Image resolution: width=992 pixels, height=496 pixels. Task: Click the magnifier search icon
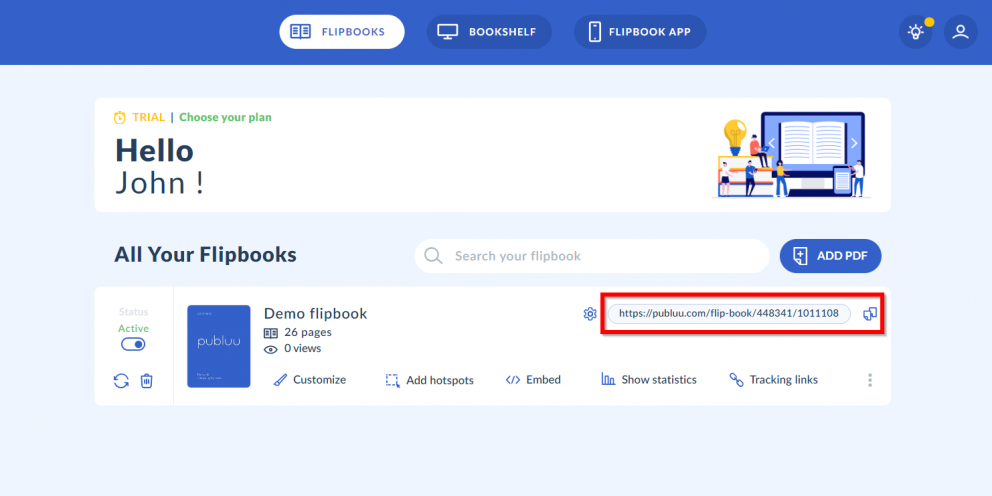pos(433,256)
